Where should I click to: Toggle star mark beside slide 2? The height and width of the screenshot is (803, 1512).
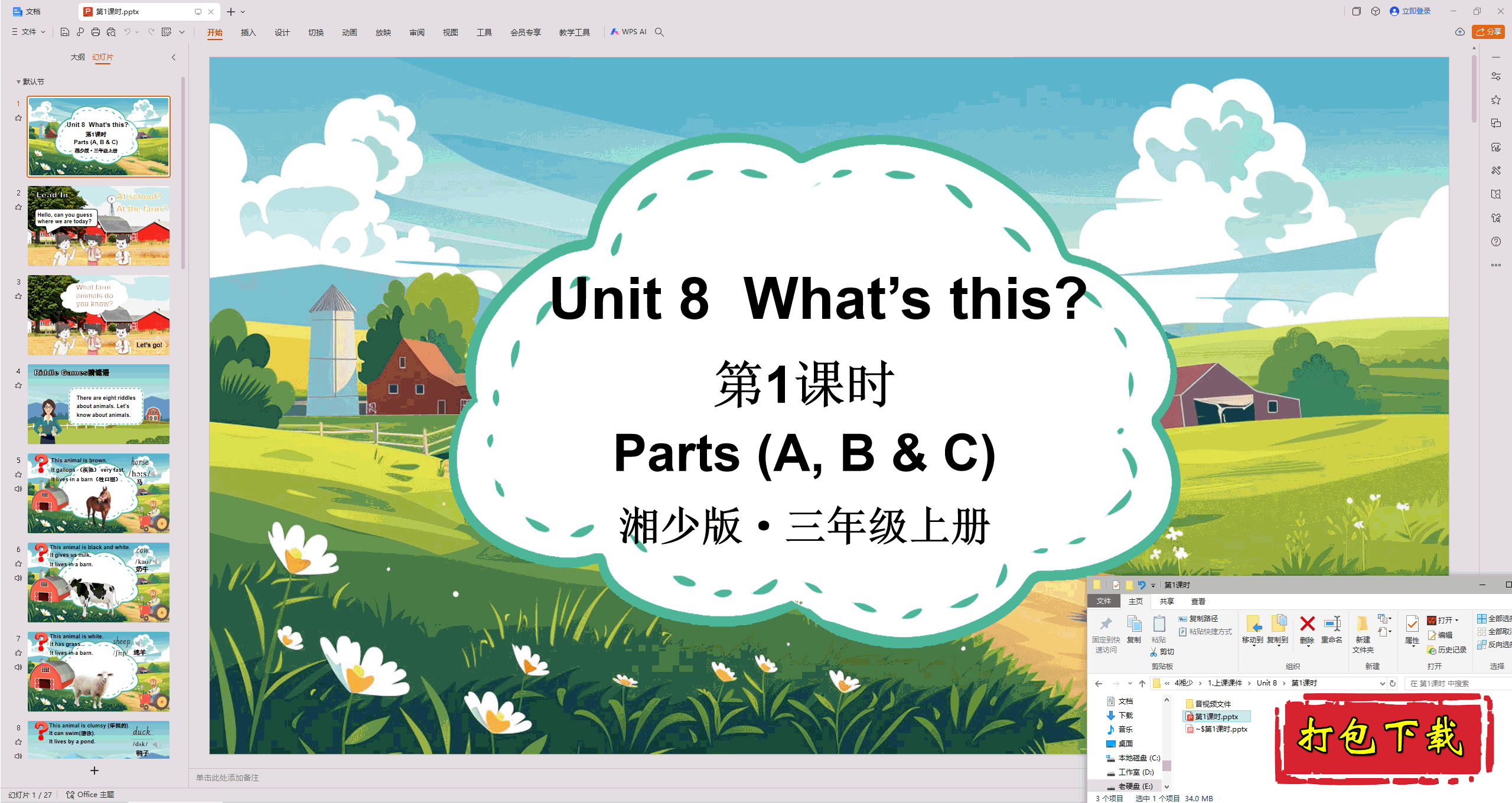[18, 207]
